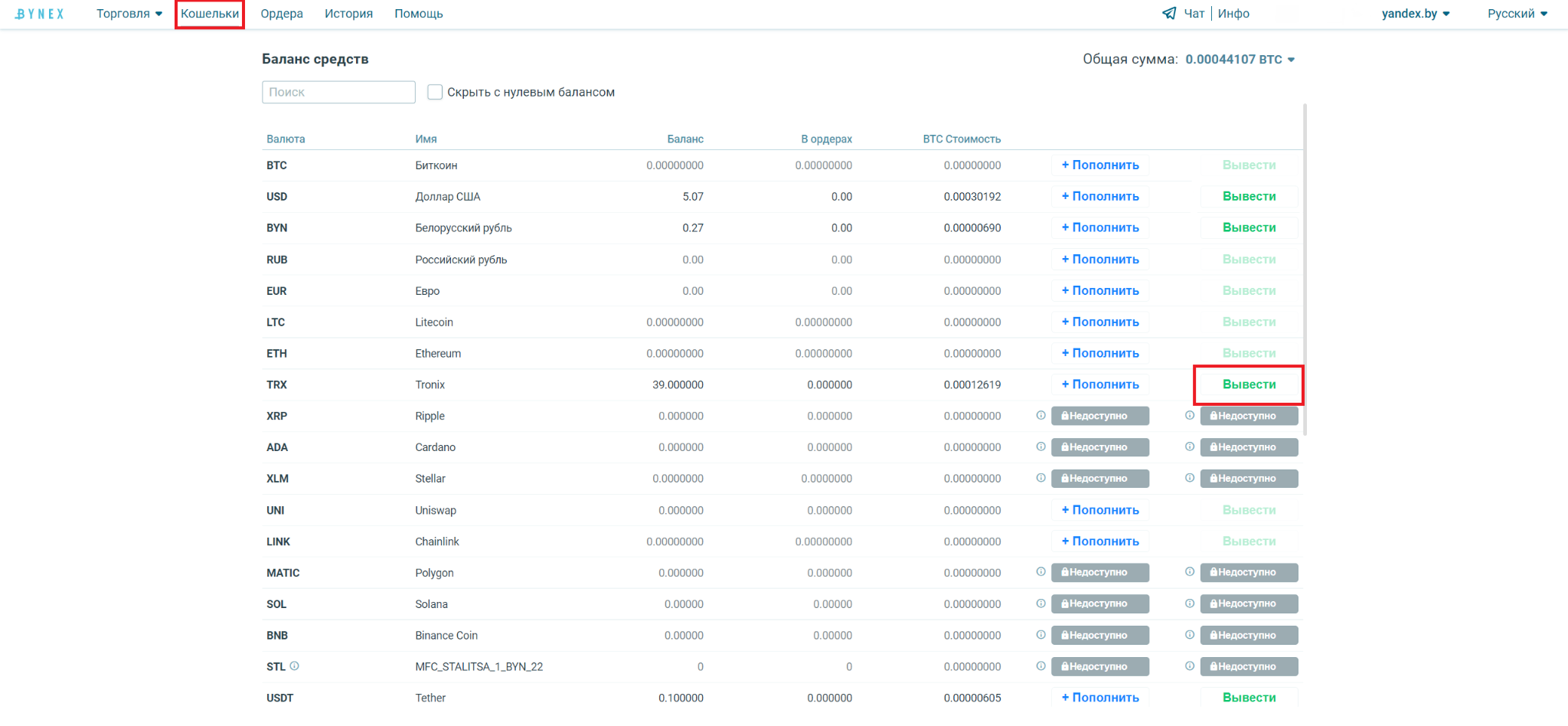Click the Недоступно deposit button for XRP
Screen dimensions: 1568x726
coord(1100,416)
